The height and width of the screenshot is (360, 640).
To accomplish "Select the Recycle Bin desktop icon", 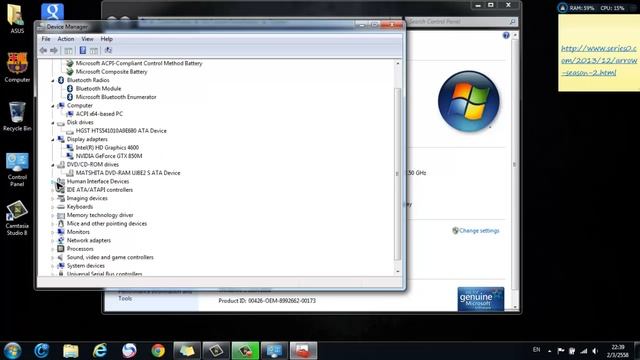I will (17, 116).
